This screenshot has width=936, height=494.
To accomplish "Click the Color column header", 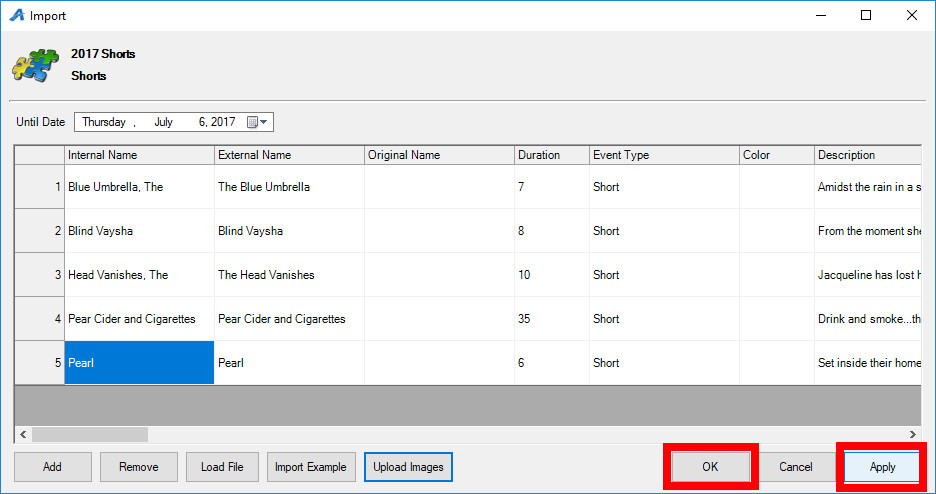I will pyautogui.click(x=777, y=155).
